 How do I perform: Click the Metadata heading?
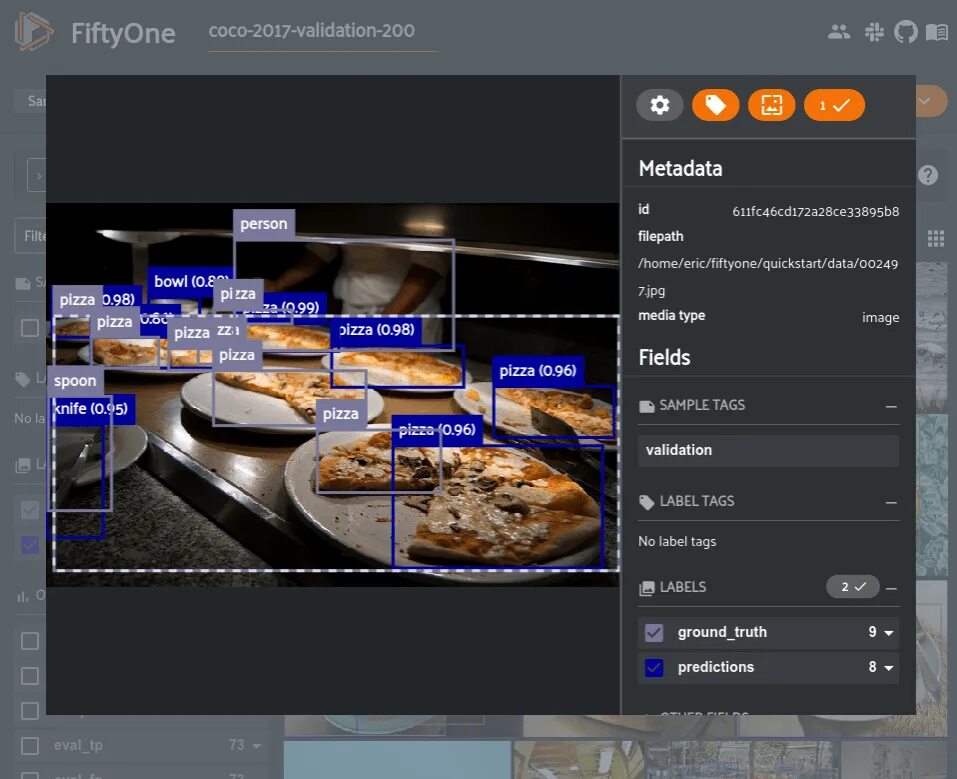(681, 168)
